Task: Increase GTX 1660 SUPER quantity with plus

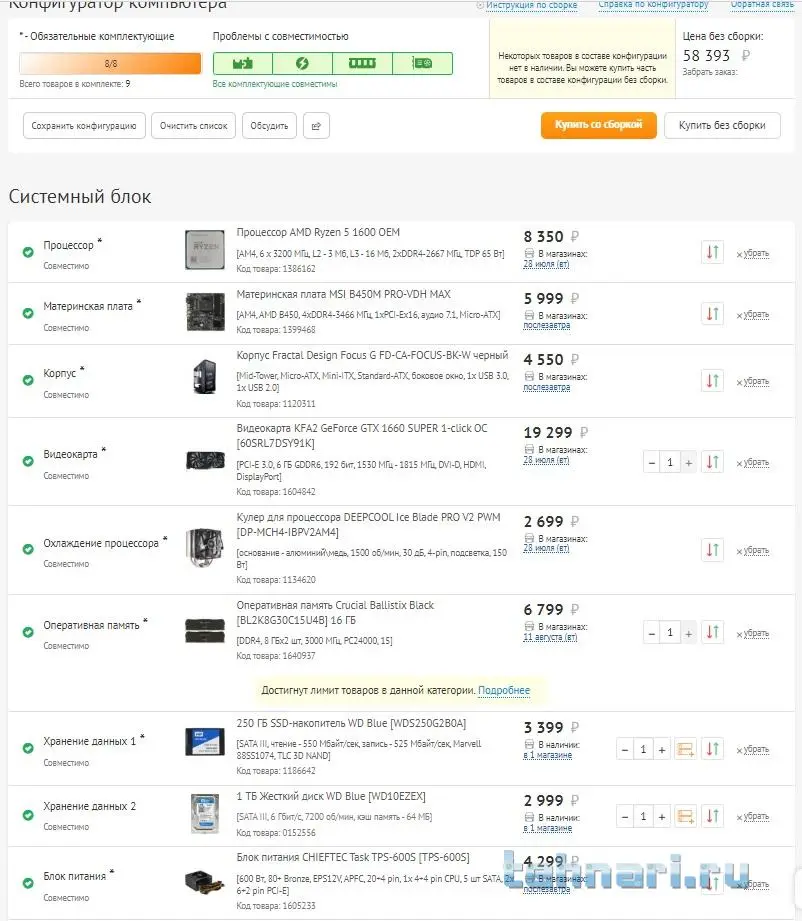Action: pos(689,463)
